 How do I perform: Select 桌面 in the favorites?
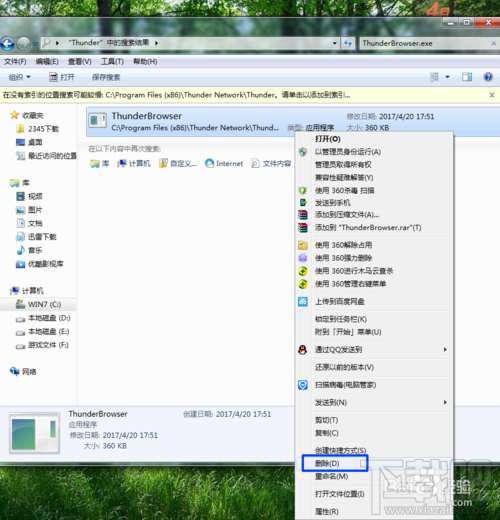(x=29, y=142)
